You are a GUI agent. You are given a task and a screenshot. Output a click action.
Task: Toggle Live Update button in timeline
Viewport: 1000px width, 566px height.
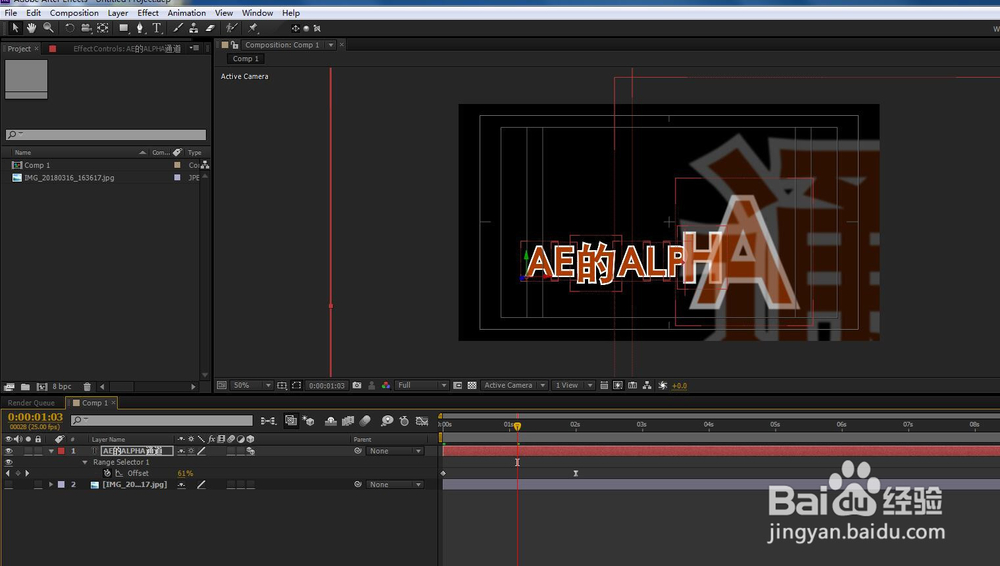(291, 421)
